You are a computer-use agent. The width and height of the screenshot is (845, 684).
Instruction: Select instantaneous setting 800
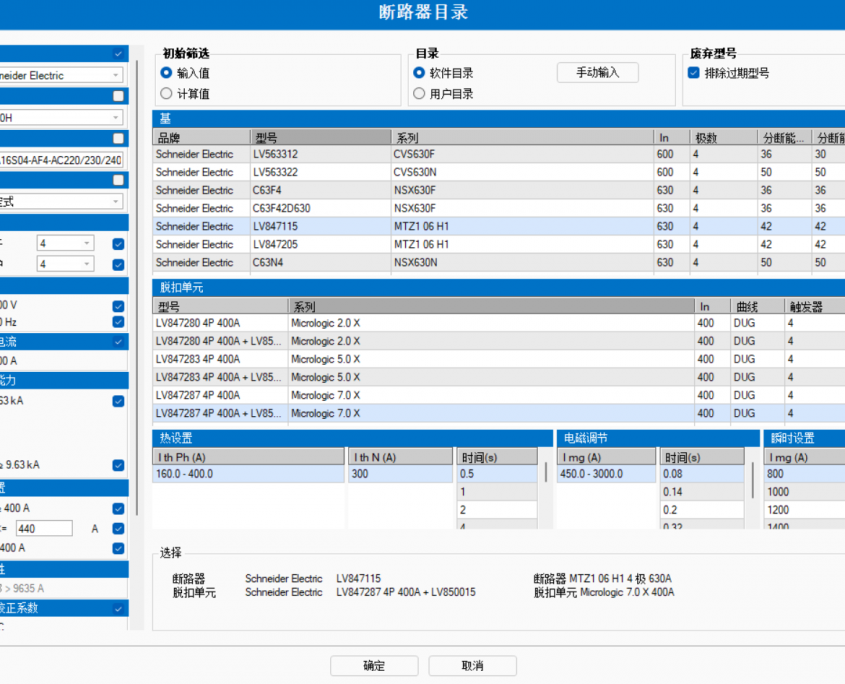[805, 474]
